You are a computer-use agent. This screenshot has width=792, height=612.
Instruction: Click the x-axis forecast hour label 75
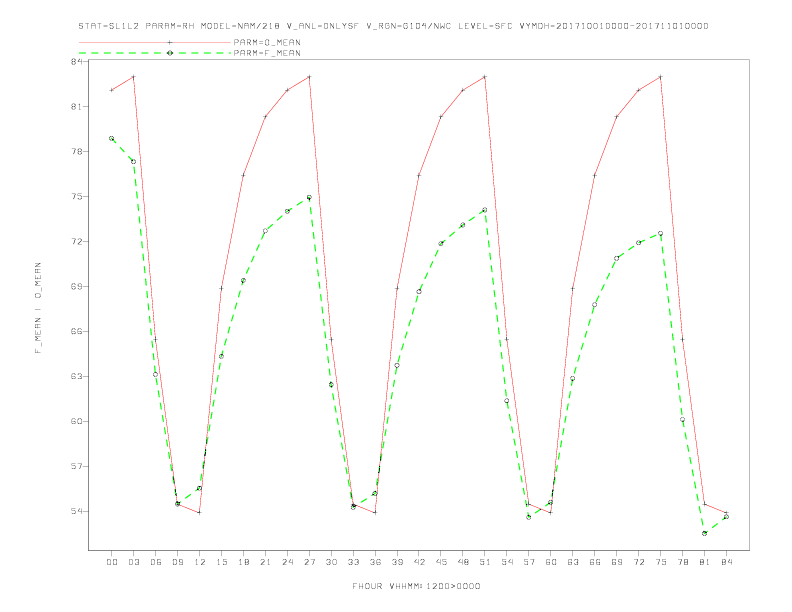(661, 562)
